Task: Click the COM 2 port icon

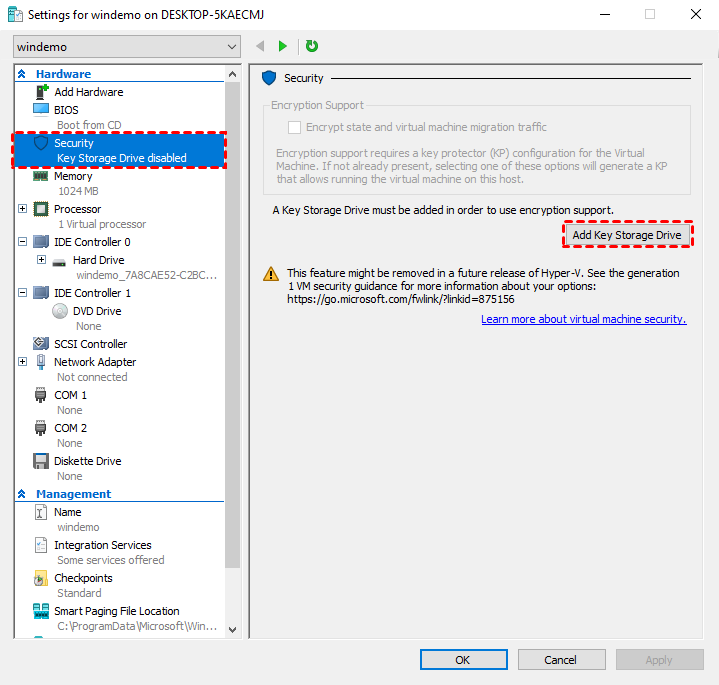Action: pos(40,428)
